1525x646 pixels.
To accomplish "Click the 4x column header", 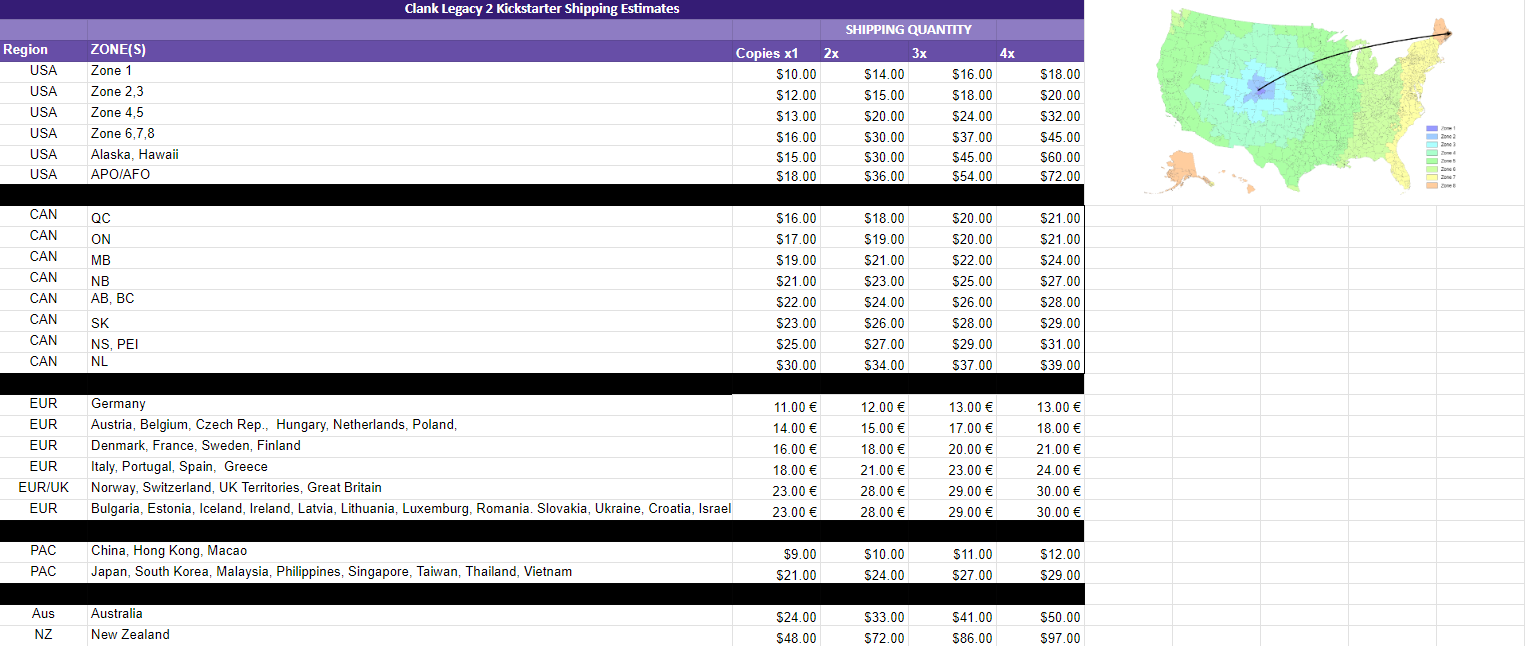I will point(1040,53).
